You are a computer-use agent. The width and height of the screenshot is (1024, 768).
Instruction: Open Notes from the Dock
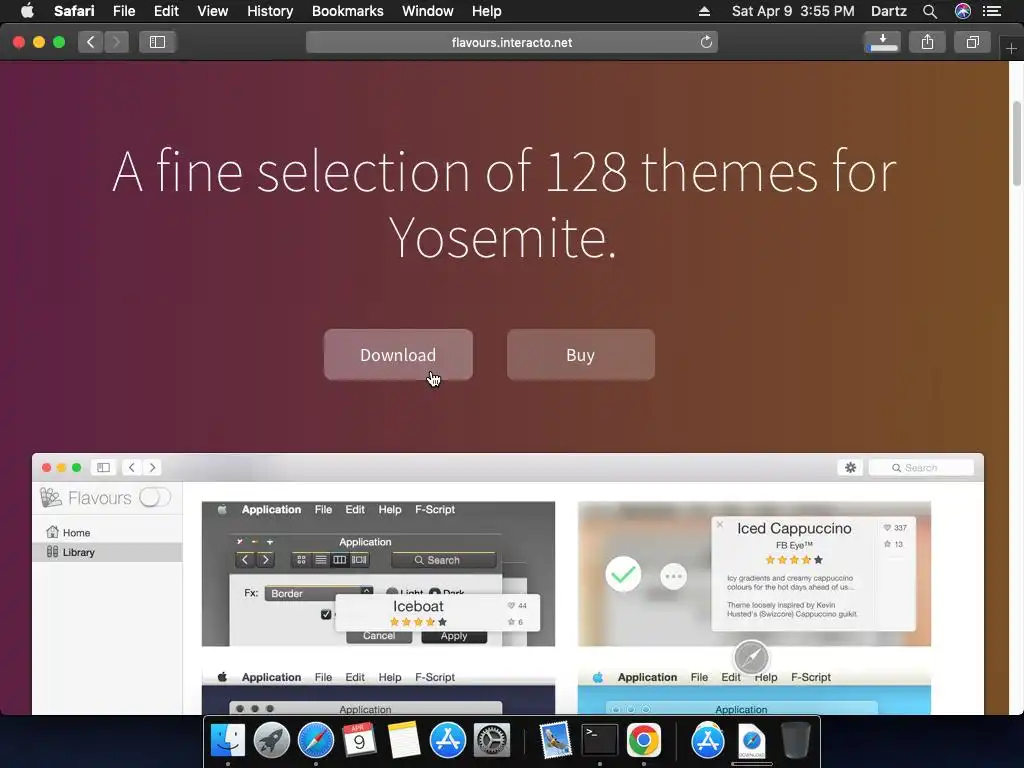[404, 741]
